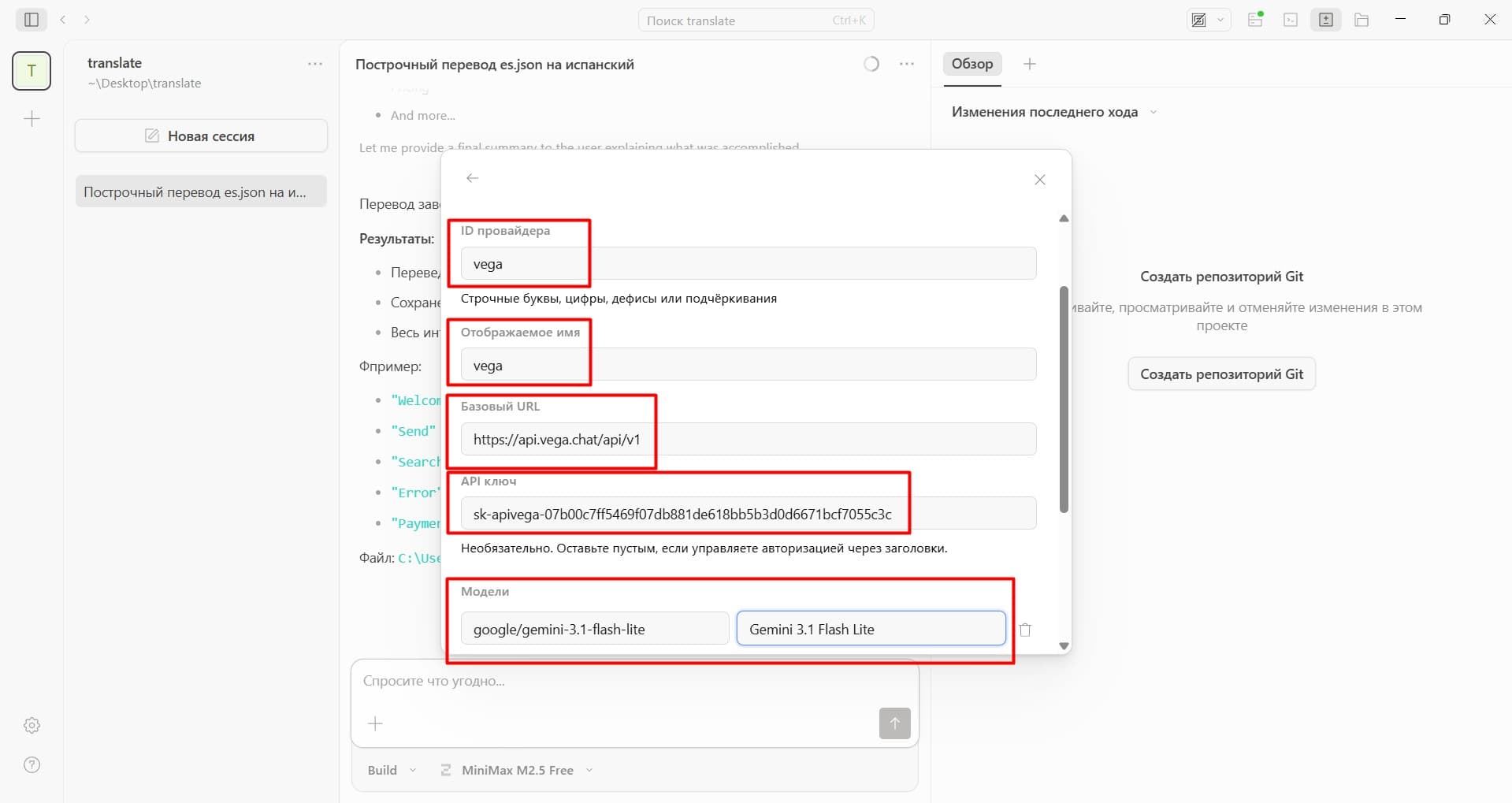Open the Build agent dropdown

392,770
